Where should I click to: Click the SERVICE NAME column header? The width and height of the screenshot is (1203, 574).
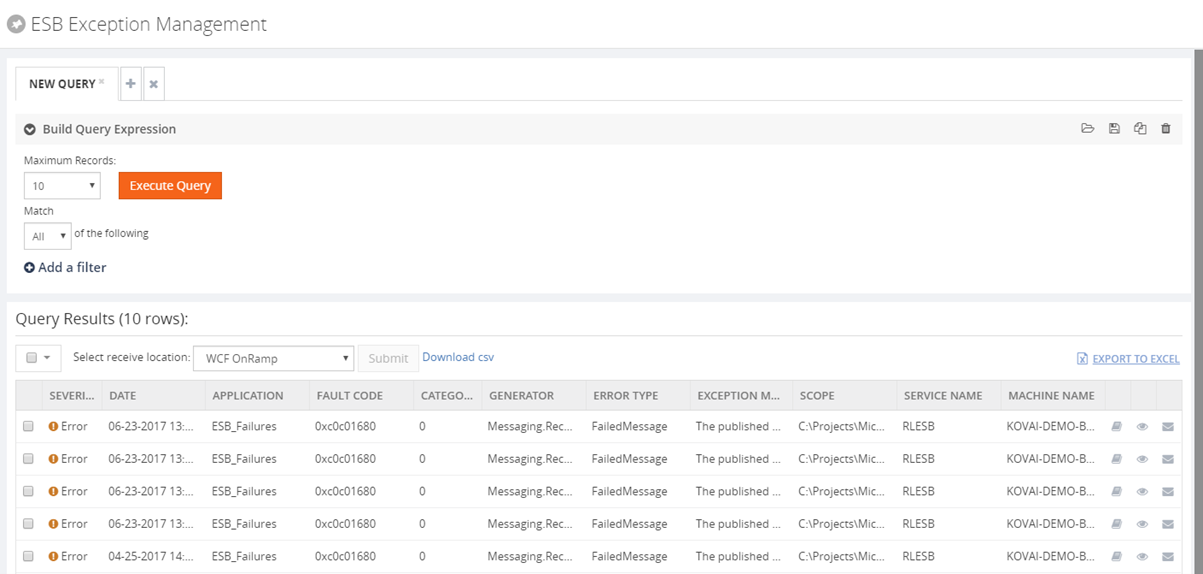[x=948, y=396]
